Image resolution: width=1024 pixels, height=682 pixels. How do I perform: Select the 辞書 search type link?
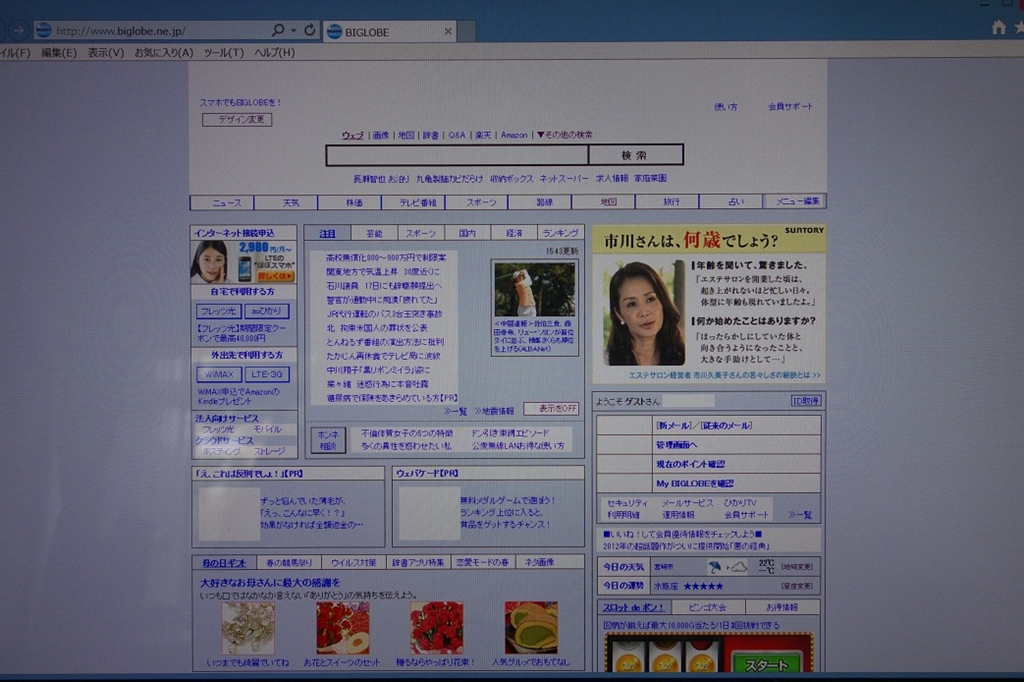(430, 135)
